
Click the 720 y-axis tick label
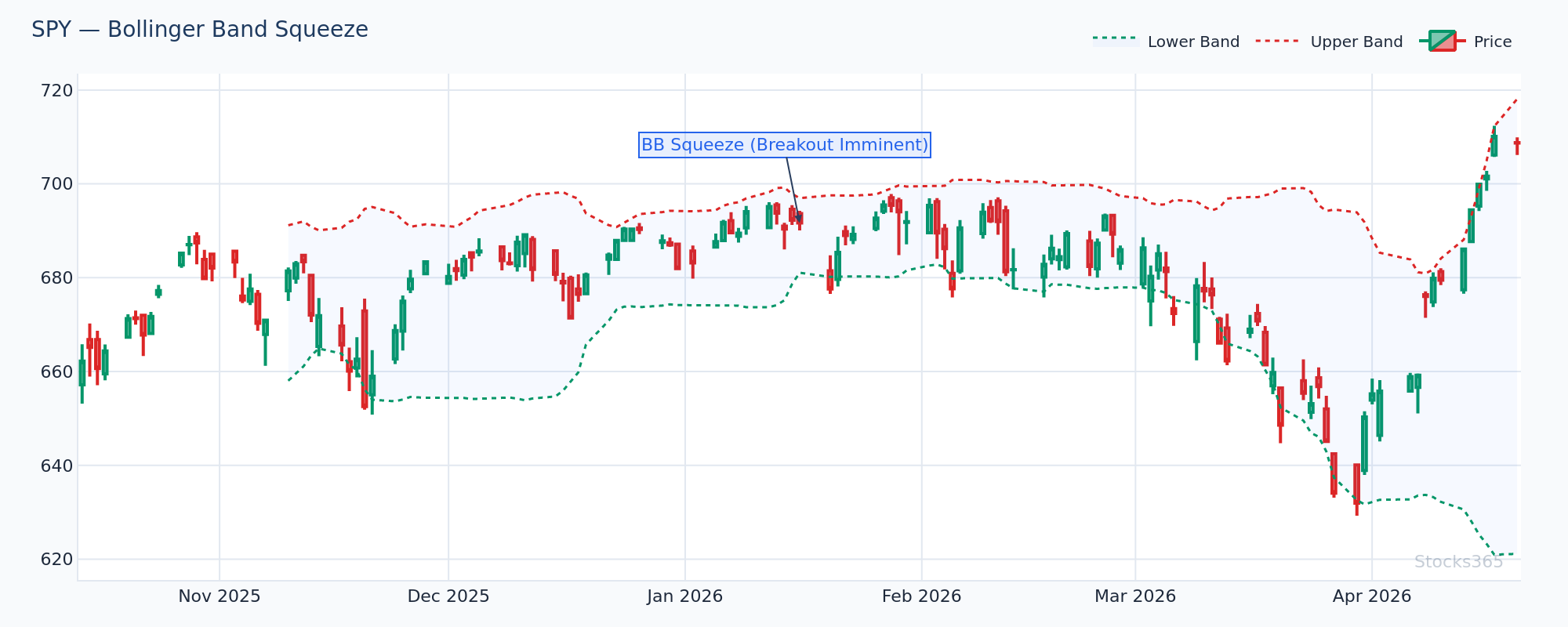pos(56,91)
